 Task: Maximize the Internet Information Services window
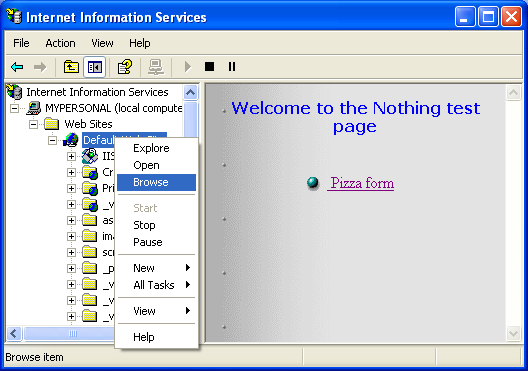coord(488,16)
